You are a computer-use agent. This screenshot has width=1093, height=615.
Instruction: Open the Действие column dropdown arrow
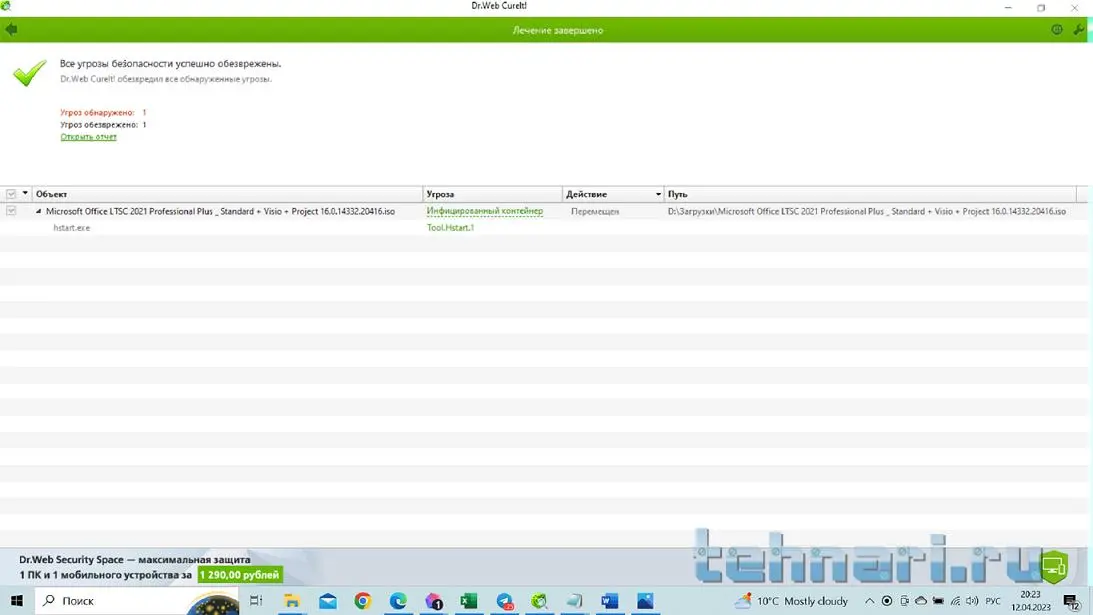coord(657,195)
